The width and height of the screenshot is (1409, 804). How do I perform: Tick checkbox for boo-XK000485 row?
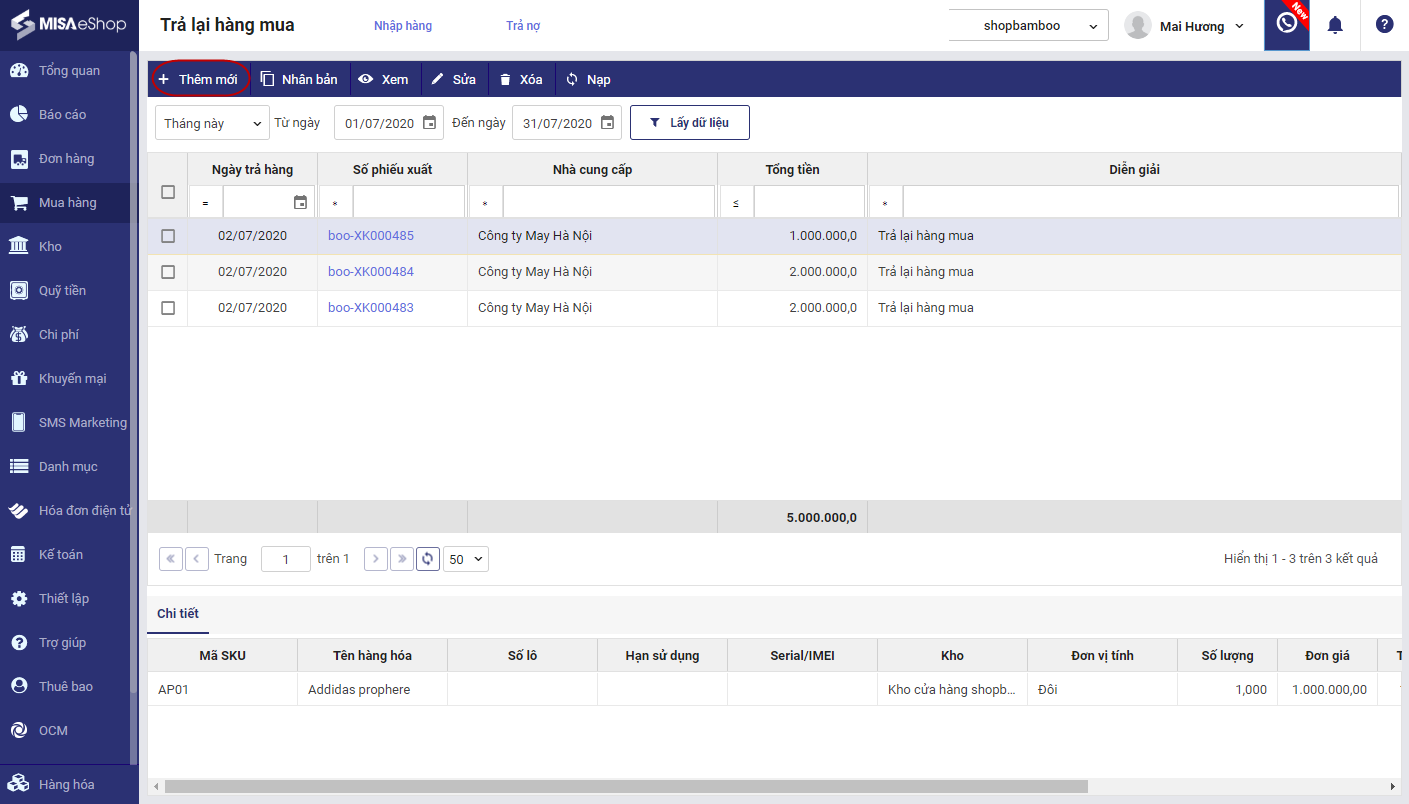tap(168, 236)
